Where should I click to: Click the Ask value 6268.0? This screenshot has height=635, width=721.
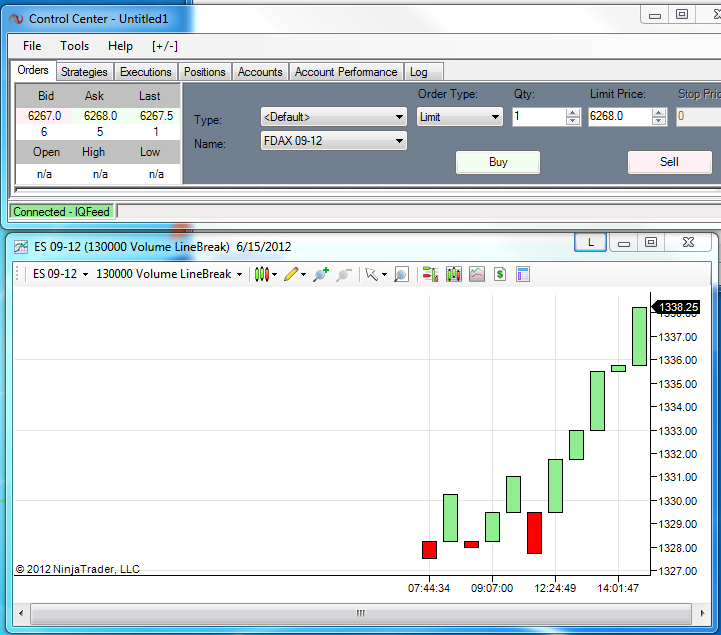click(100, 116)
